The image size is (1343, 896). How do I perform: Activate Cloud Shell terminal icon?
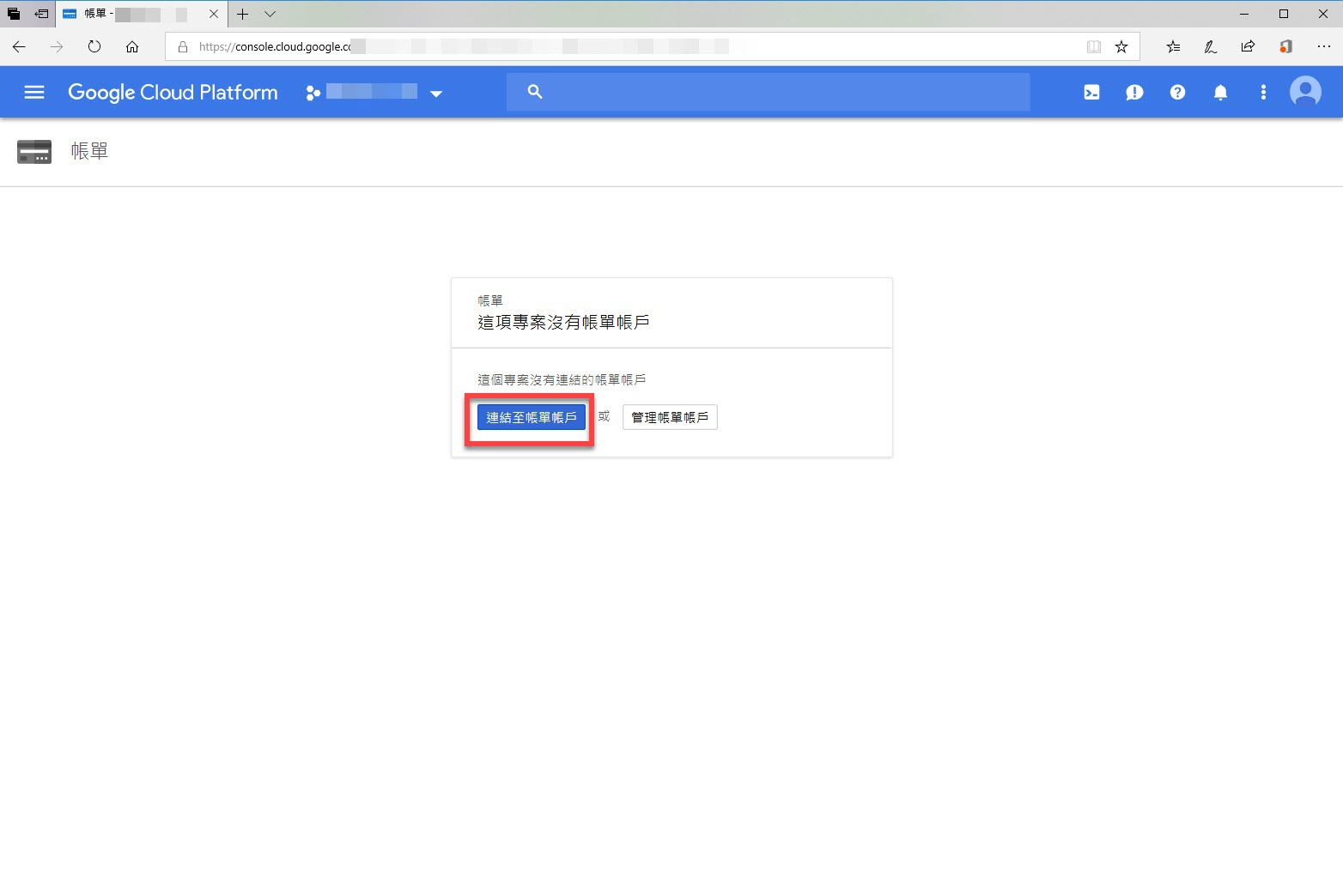point(1091,93)
